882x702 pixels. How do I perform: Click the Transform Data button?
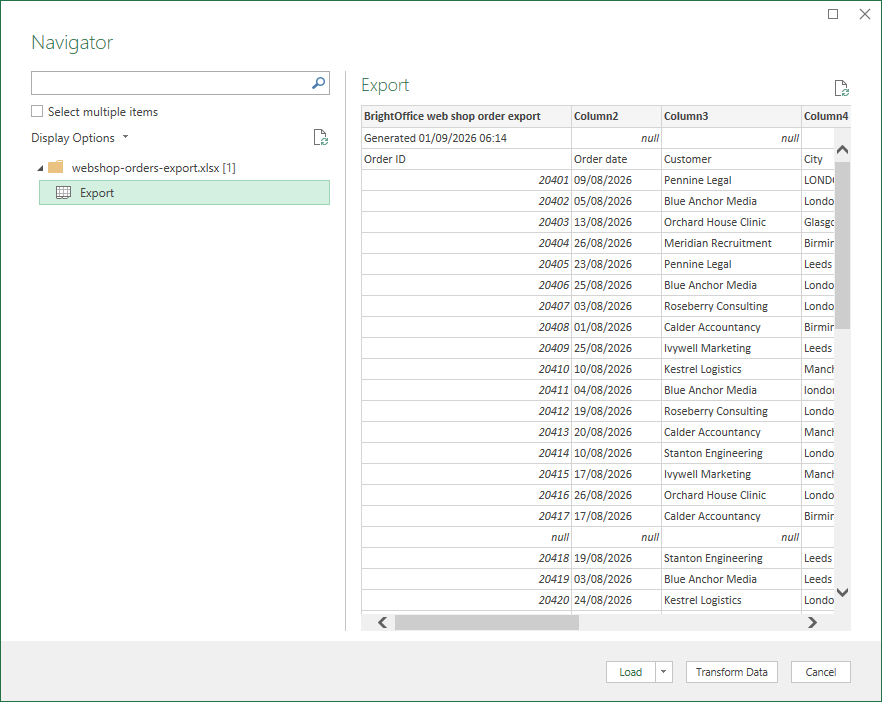click(732, 672)
